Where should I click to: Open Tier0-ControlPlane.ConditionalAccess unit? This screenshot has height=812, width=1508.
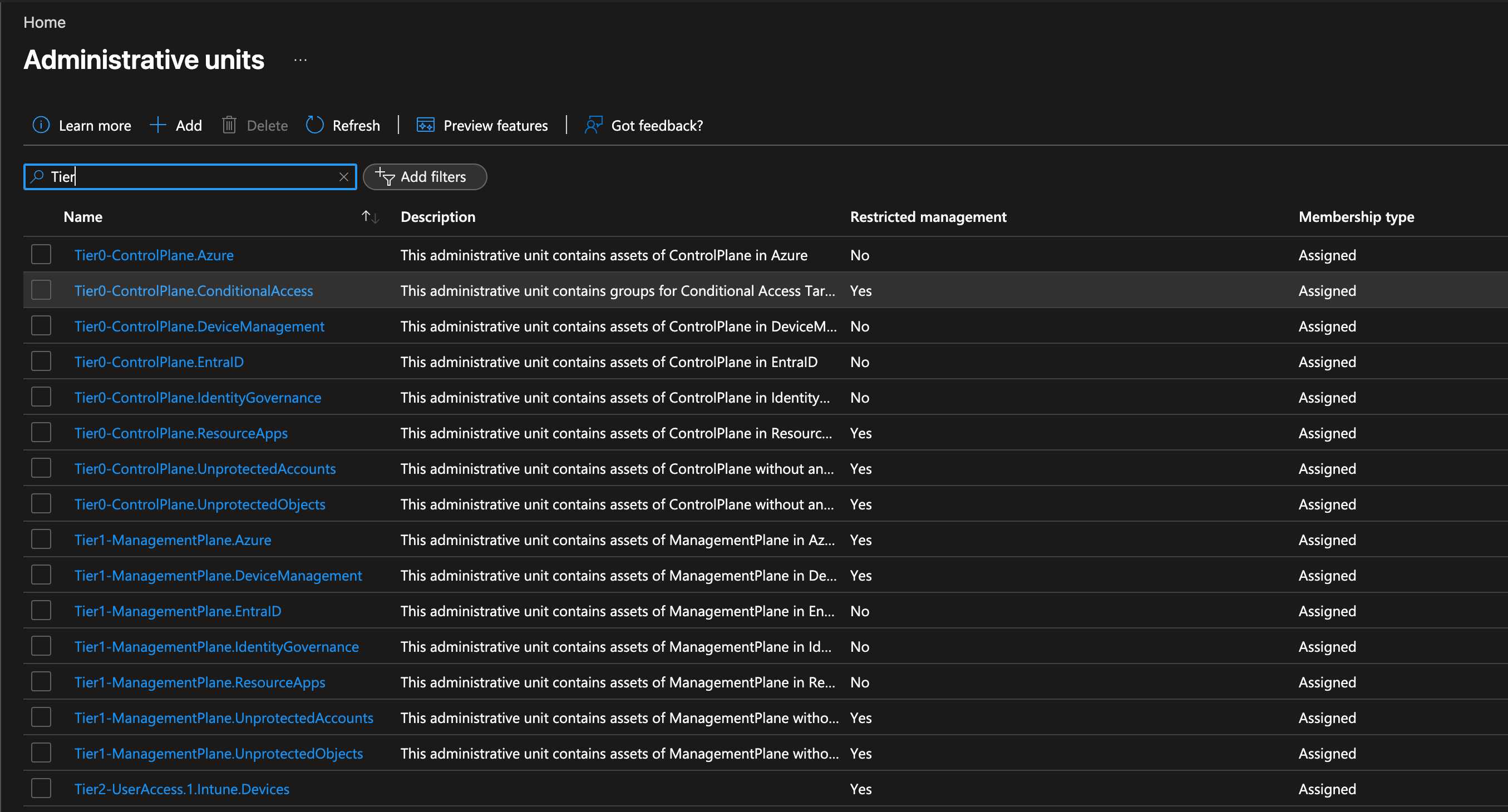(194, 291)
